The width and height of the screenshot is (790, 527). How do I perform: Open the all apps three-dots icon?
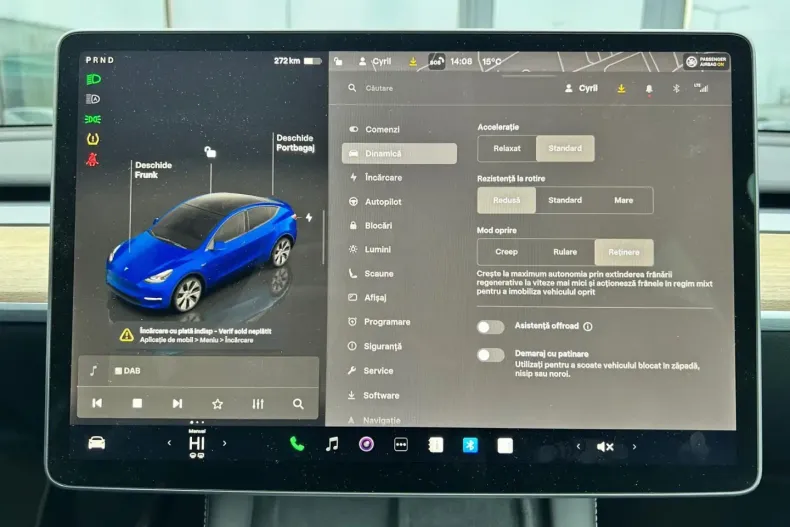pos(401,445)
